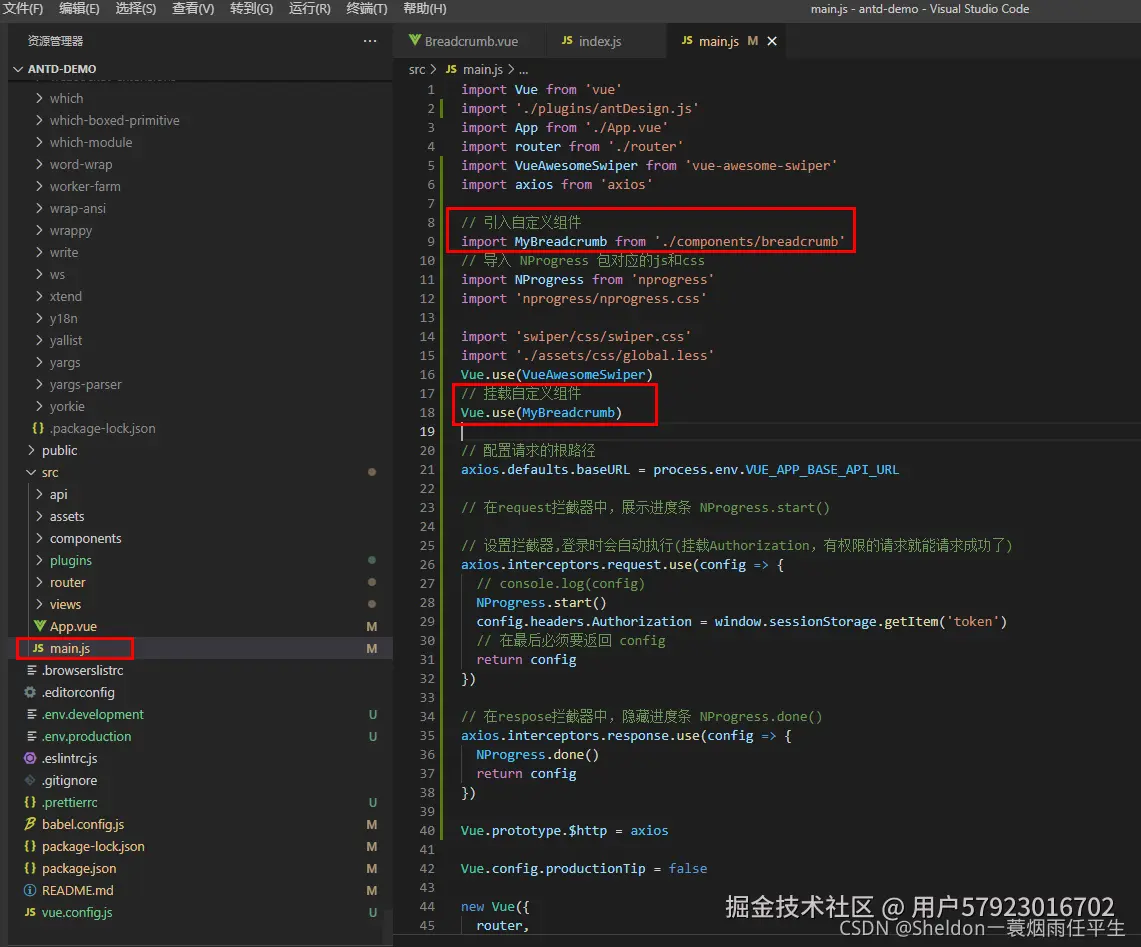The image size is (1141, 947).
Task: Open .package-lock.json braces icon file
Action: pos(38,428)
